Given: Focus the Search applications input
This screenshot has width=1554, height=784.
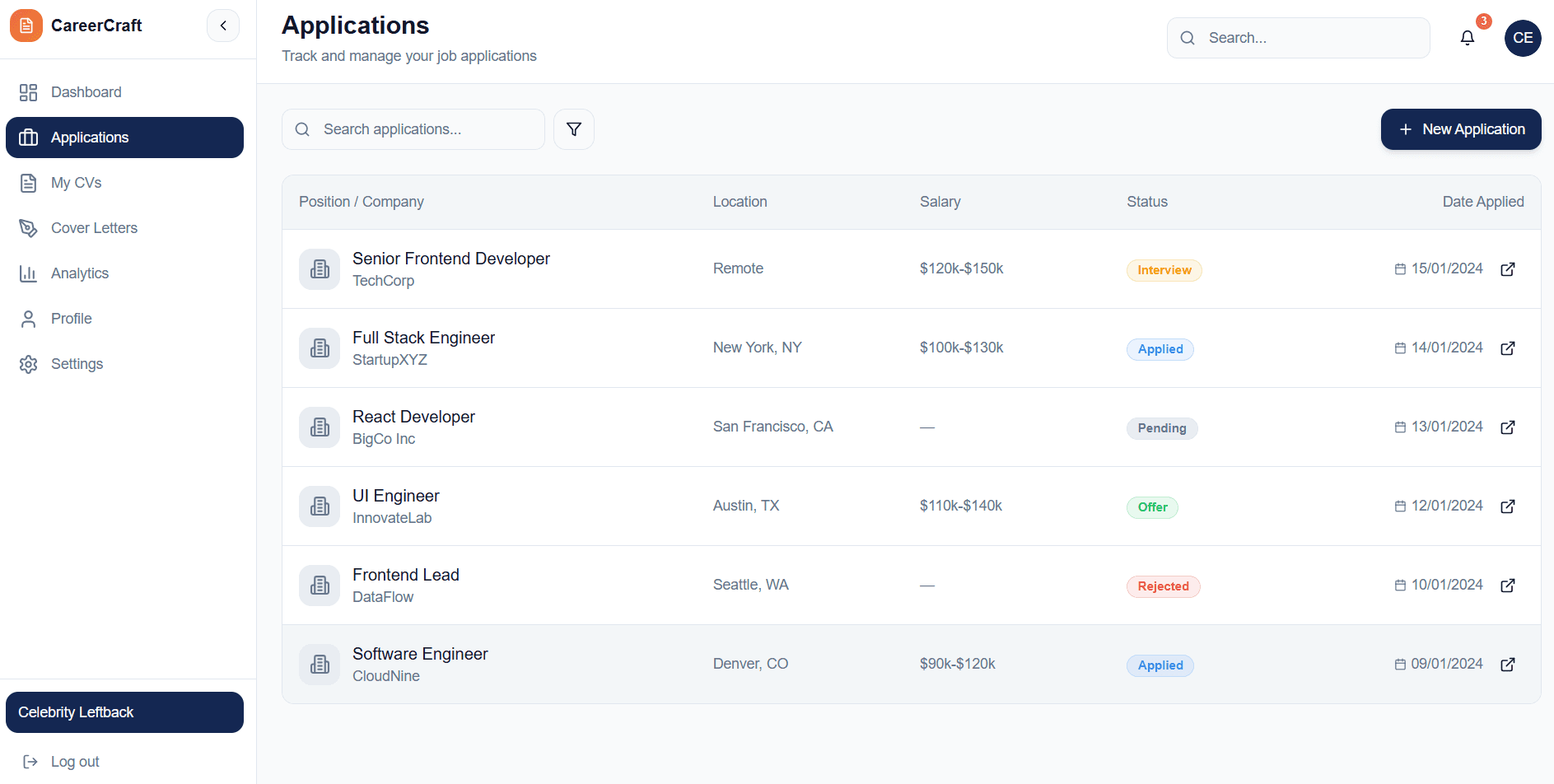Looking at the screenshot, I should pyautogui.click(x=413, y=129).
